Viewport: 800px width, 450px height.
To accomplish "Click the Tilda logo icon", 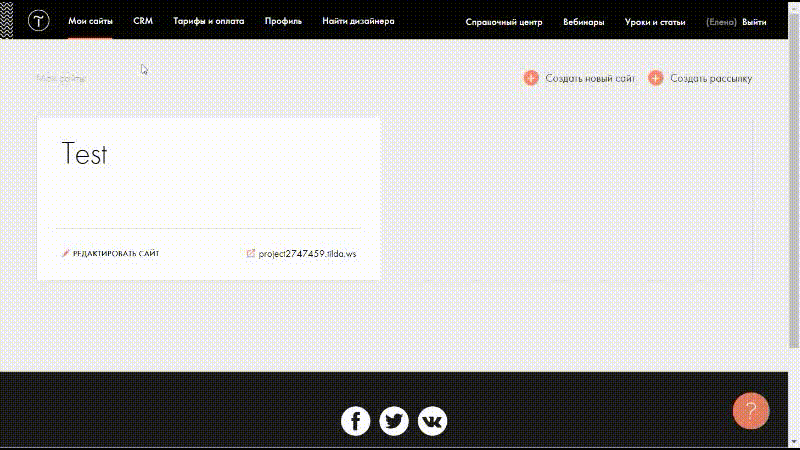I will (39, 21).
